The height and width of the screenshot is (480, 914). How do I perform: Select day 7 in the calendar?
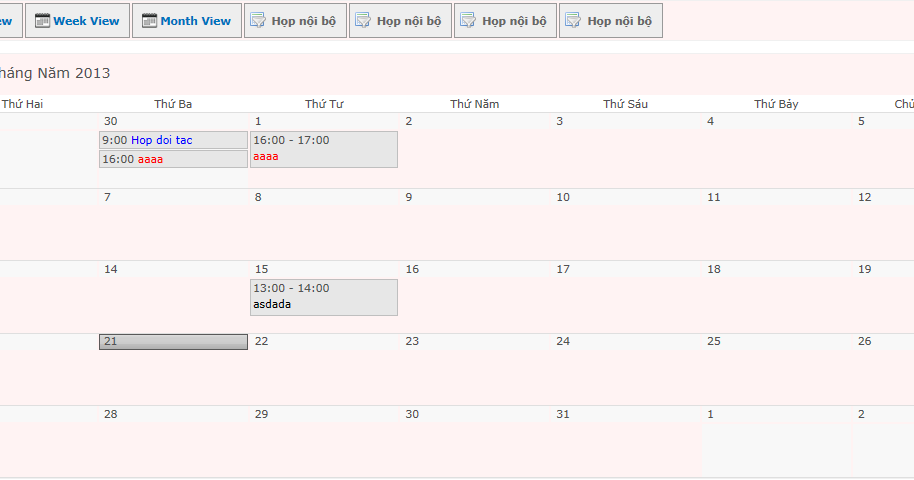click(107, 197)
